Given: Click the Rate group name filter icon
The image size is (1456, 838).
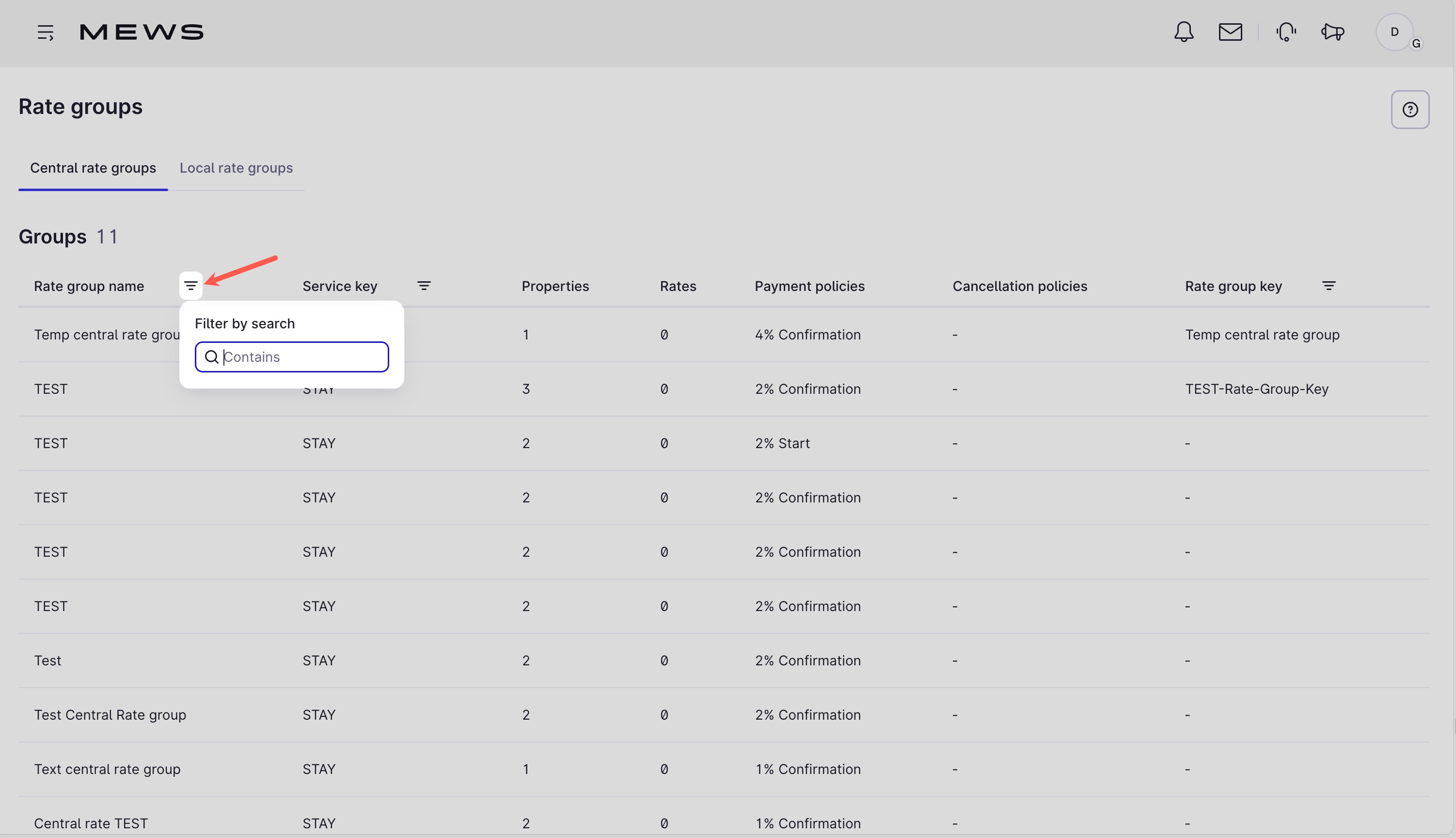Looking at the screenshot, I should [x=191, y=286].
